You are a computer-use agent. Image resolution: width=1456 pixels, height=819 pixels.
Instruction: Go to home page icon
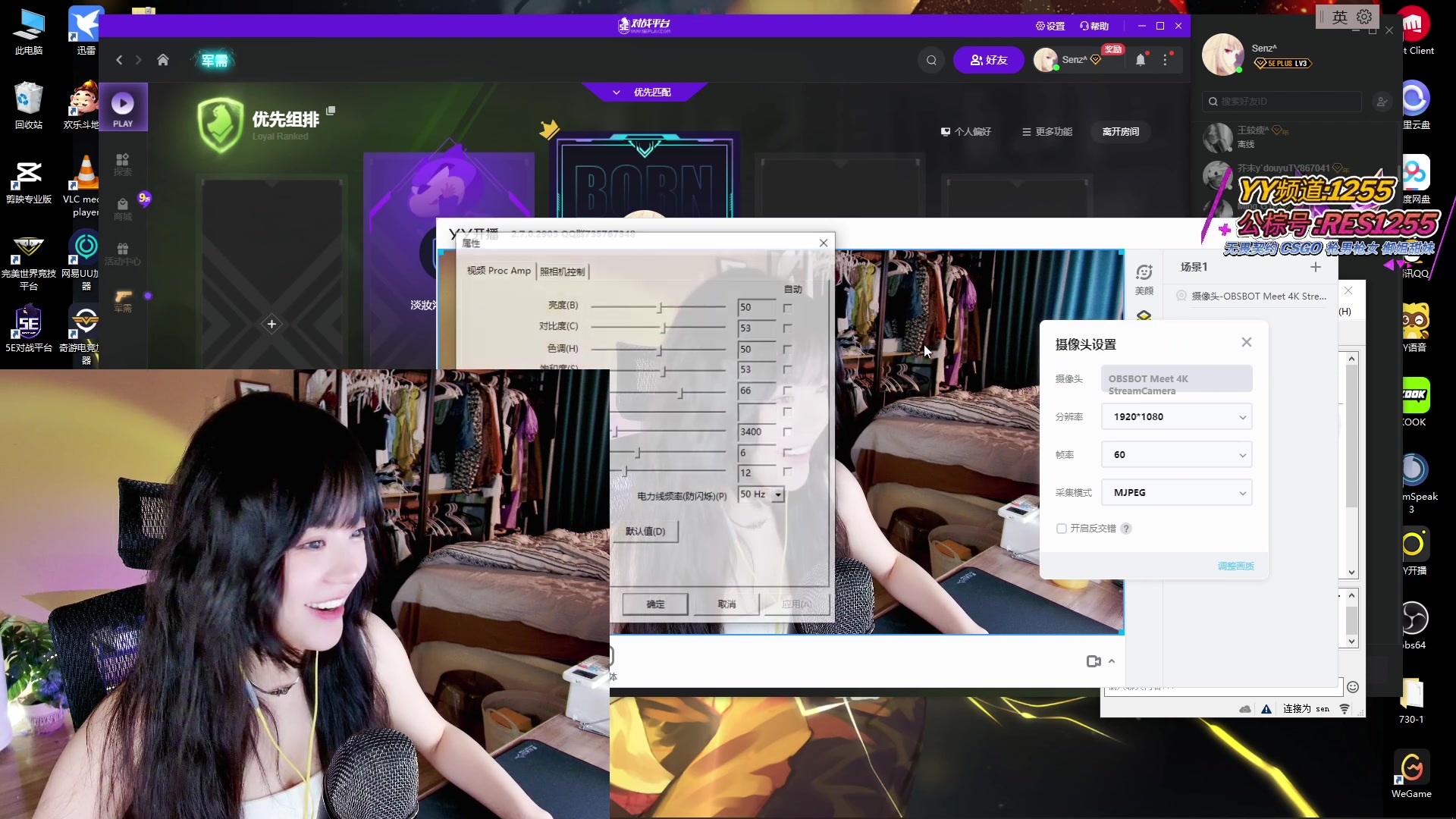(x=163, y=60)
